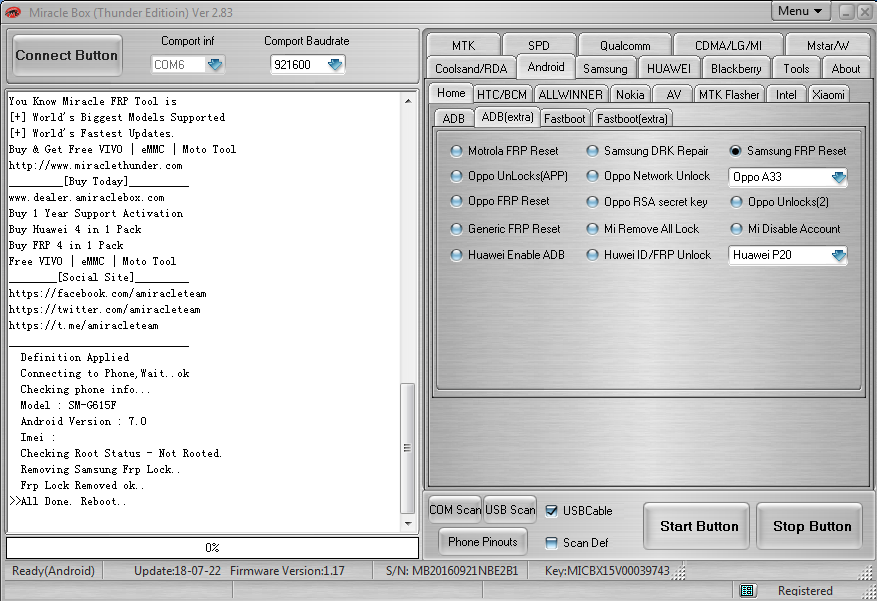
Task: Select Huwei ID/FRP Unlock option
Action: pos(648,255)
